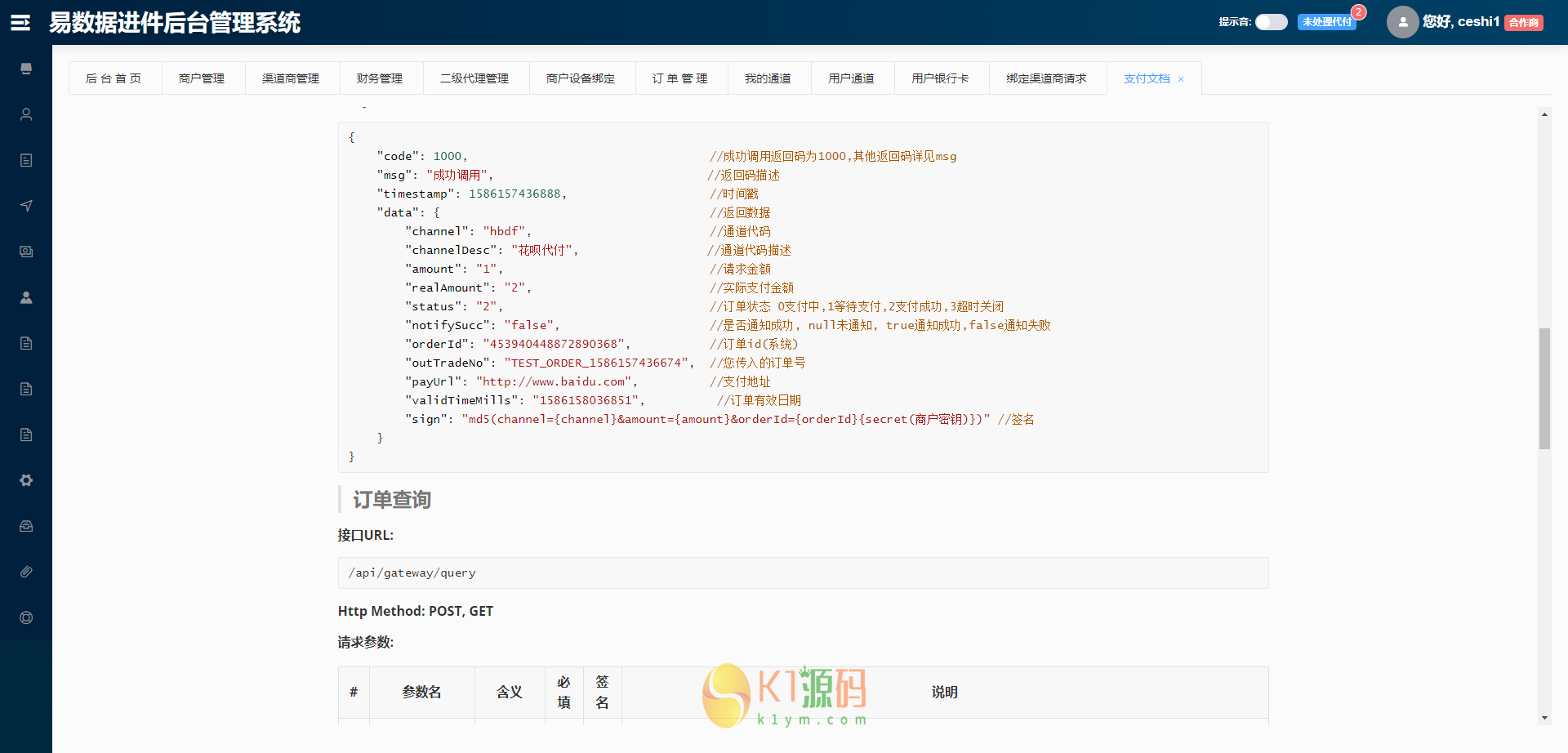Open the solid person sidebar icon
Screen dimensions: 1568x753
(26, 297)
